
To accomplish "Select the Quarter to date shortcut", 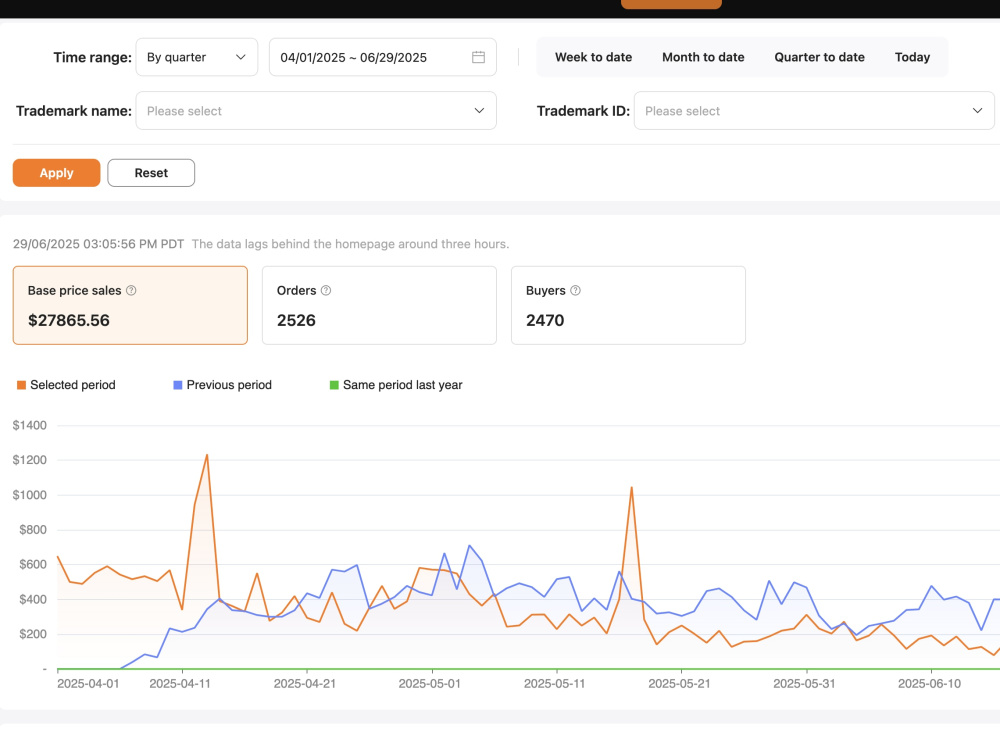I will pos(820,57).
